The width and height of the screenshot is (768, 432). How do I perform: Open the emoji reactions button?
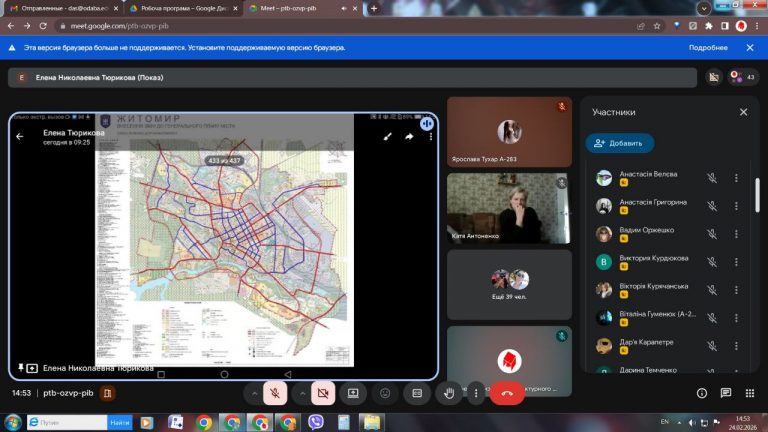click(x=385, y=394)
